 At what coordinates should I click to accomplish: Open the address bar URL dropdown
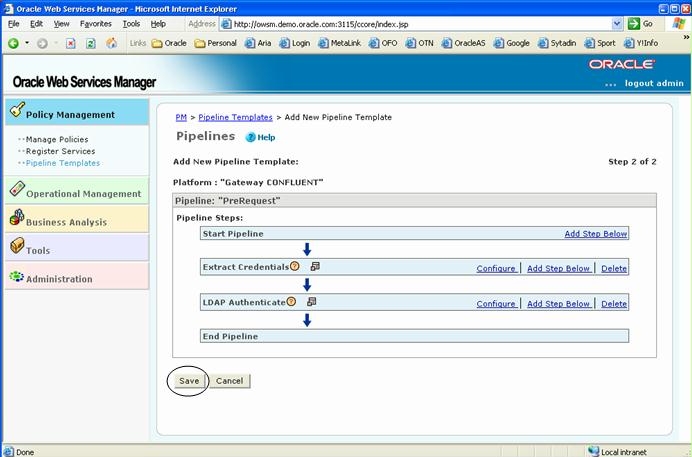(x=618, y=23)
